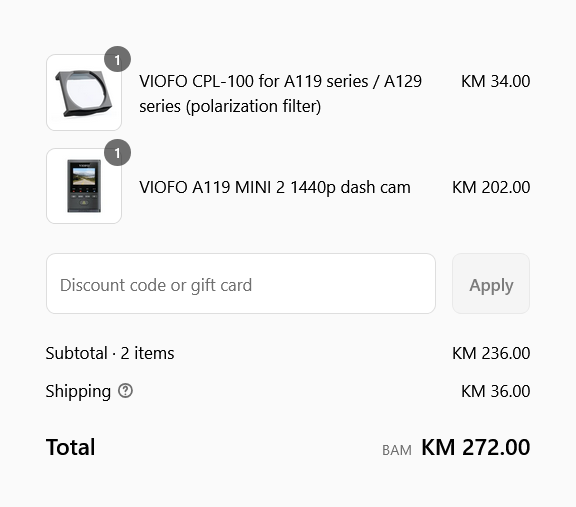
Task: Select the VIOFO A119 MINI 2 product title
Action: point(275,187)
